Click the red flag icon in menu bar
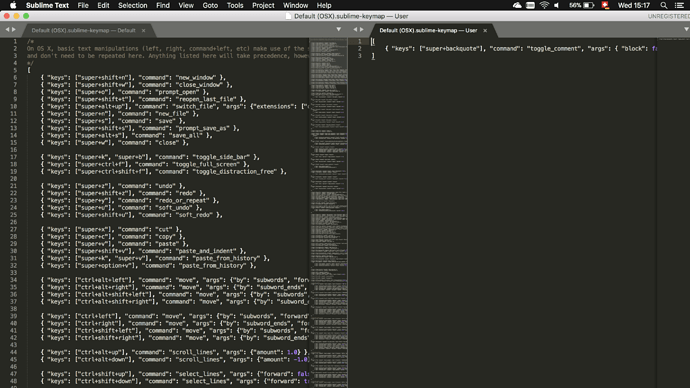Viewport: 690px width, 388px height. 606,5
